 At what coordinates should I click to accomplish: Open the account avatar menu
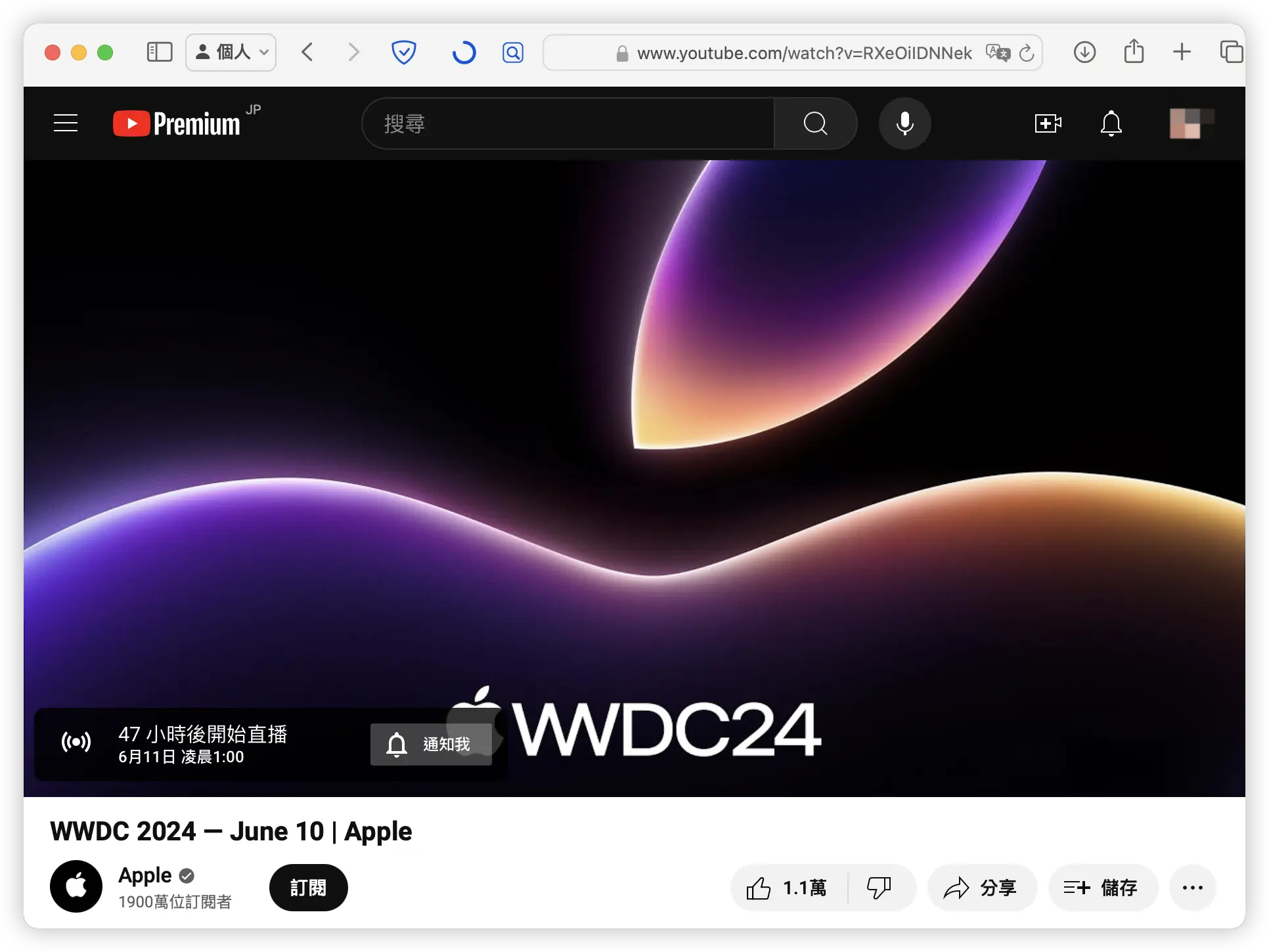1191,123
